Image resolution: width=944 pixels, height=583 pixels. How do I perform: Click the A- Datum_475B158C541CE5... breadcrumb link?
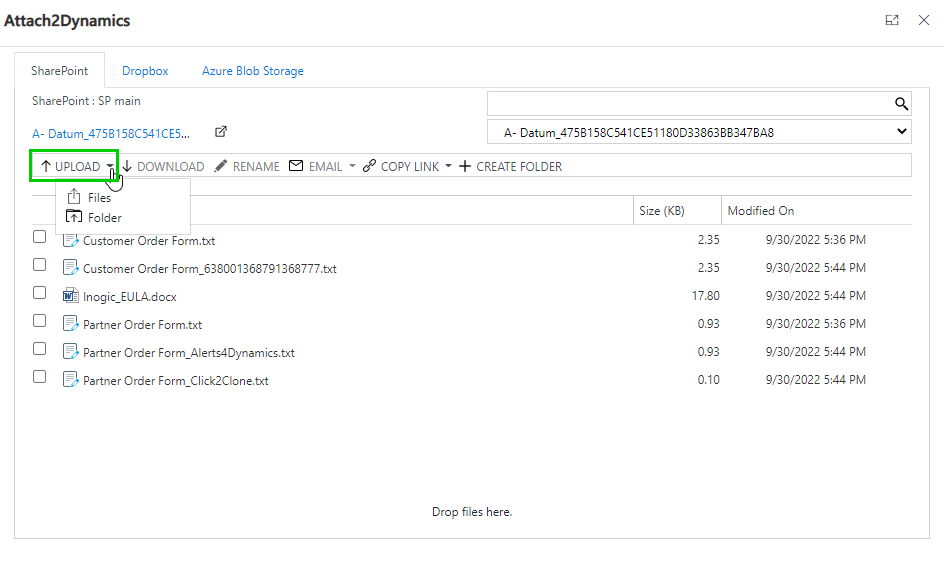point(111,134)
